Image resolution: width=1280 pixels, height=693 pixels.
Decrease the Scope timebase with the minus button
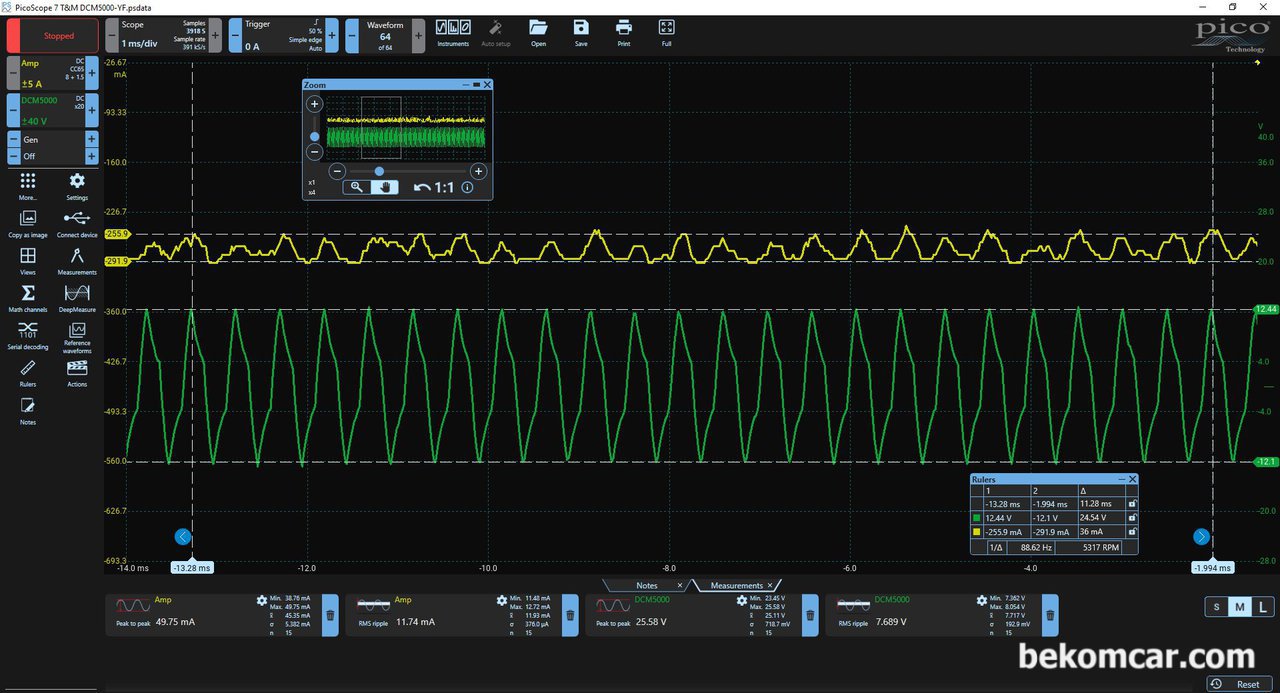coord(112,35)
